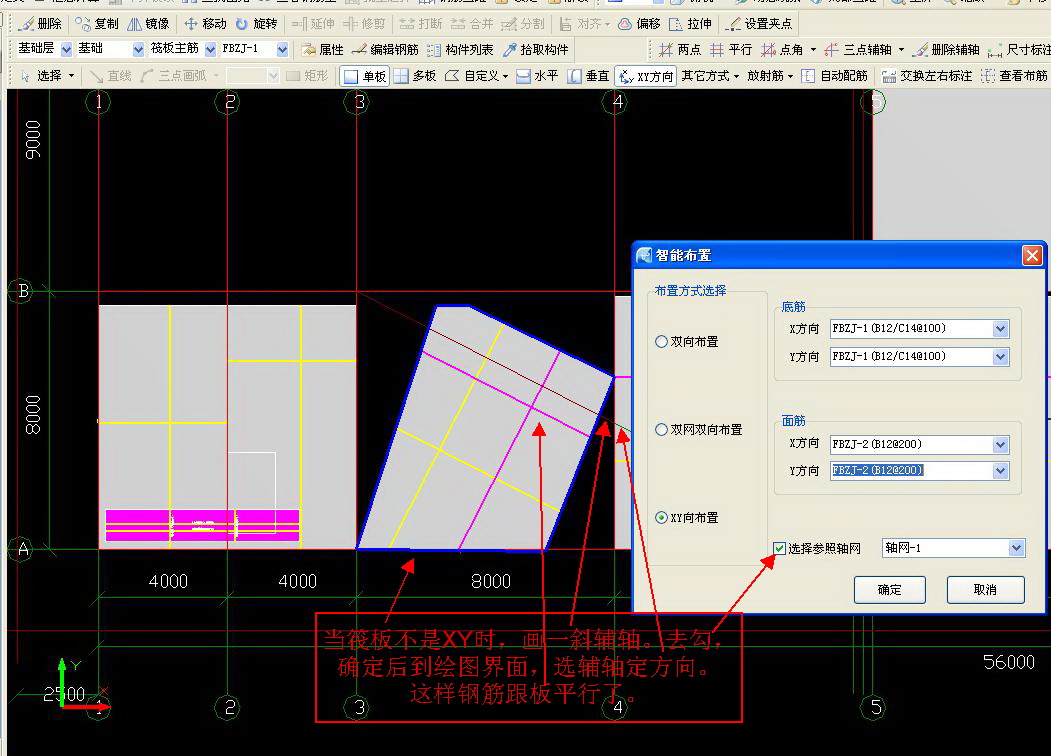Click 尺寸标注 dimension tool
The image size is (1051, 756).
[1019, 50]
